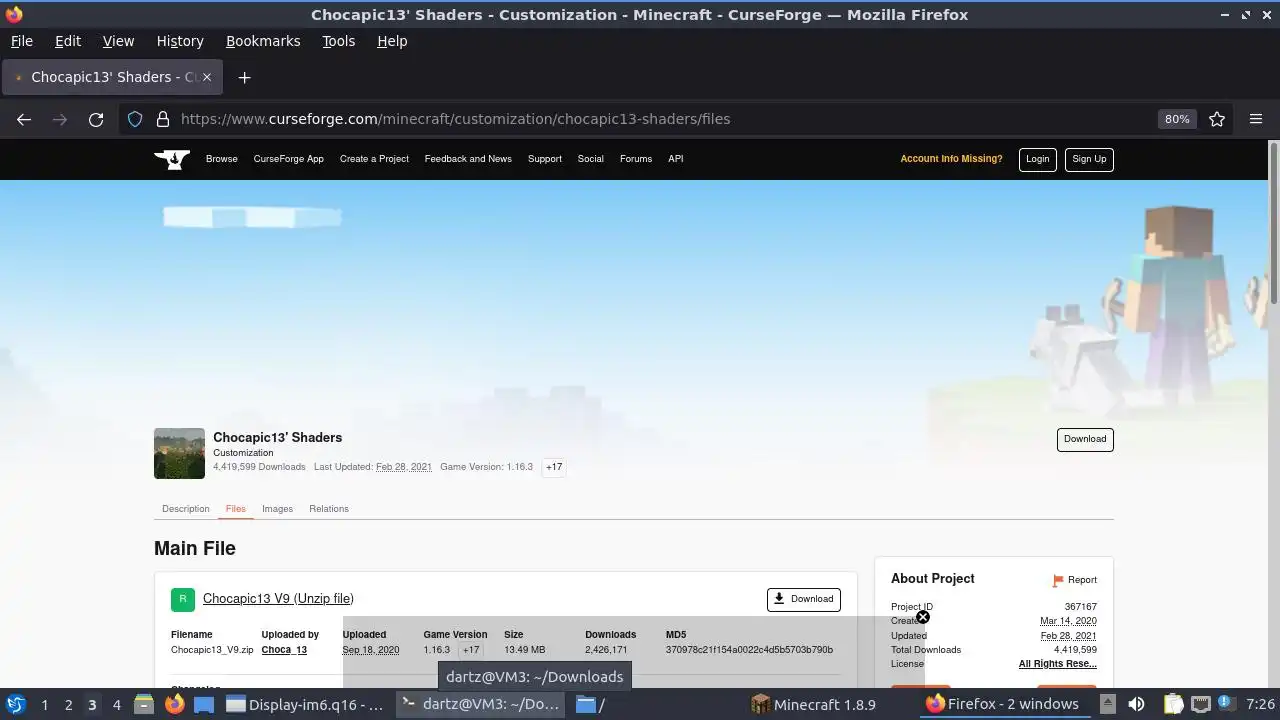Switch to workspace 4

coord(116,704)
